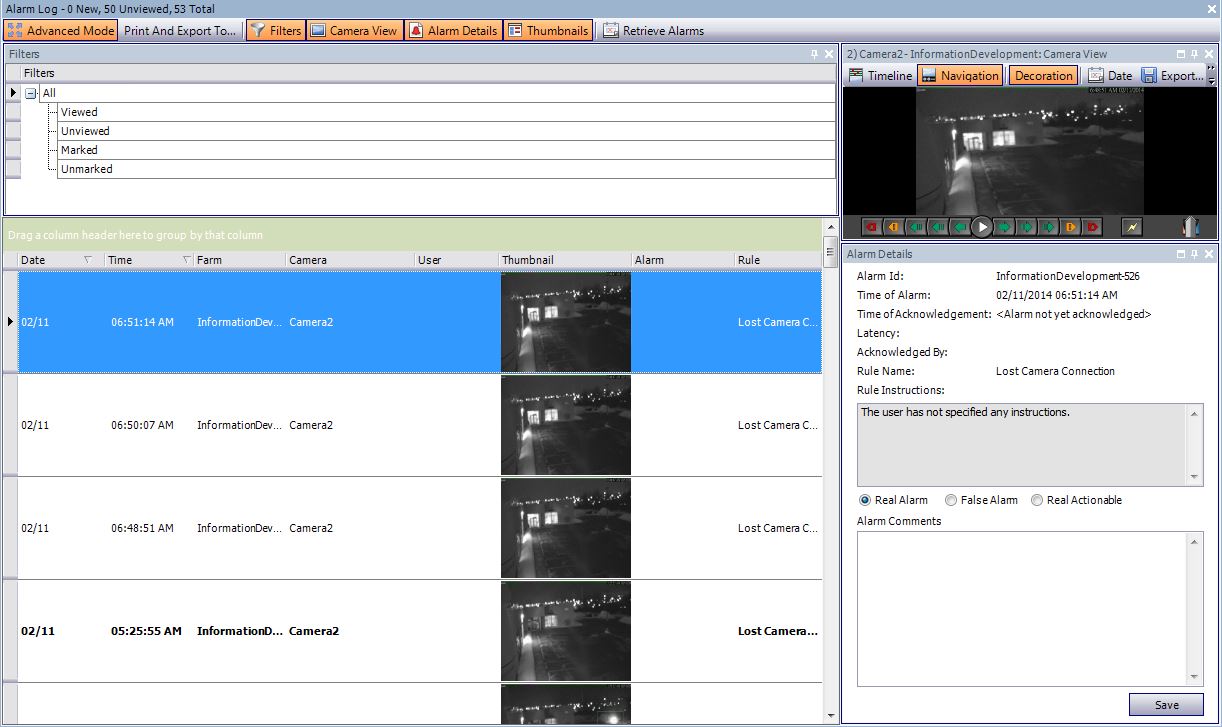Click the green forward arrow just right of play
This screenshot has width=1222, height=727.
coord(1005,227)
